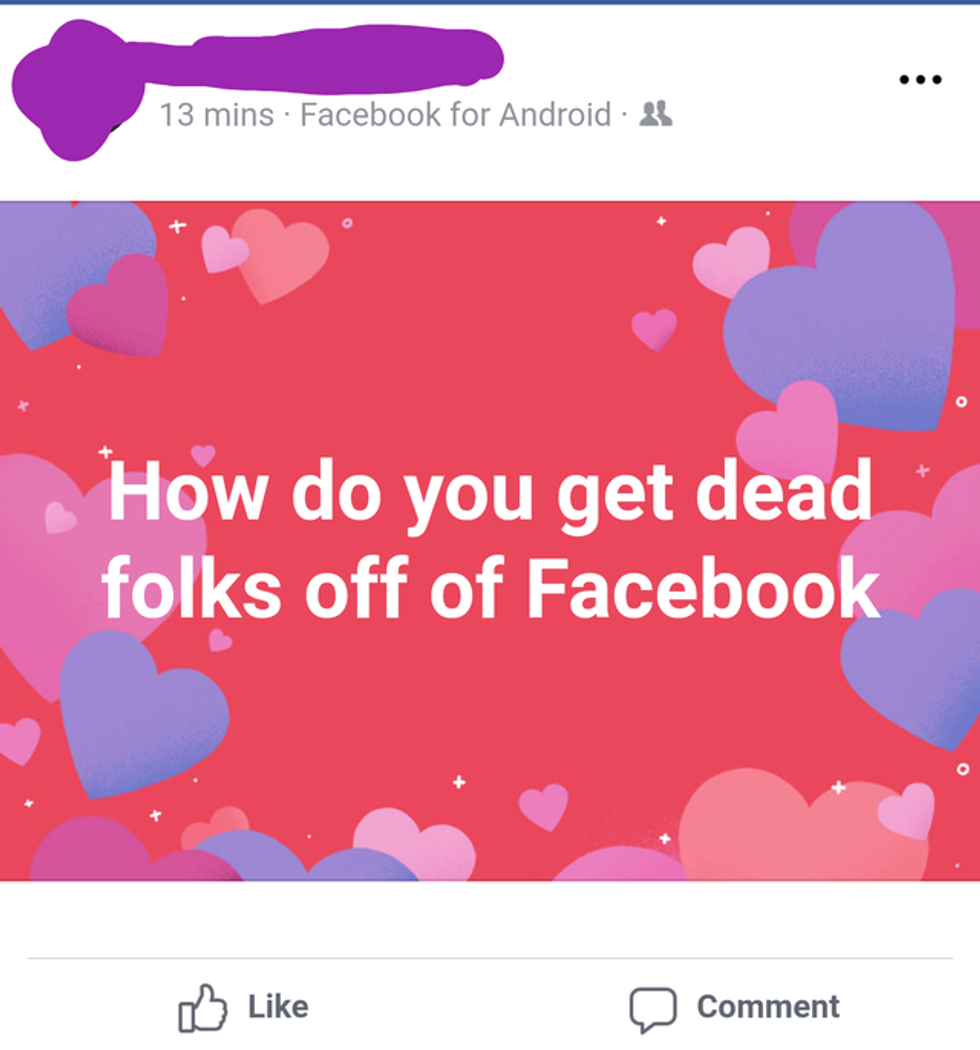Click the friends audience icon
The height and width of the screenshot is (1050, 980).
(x=656, y=114)
